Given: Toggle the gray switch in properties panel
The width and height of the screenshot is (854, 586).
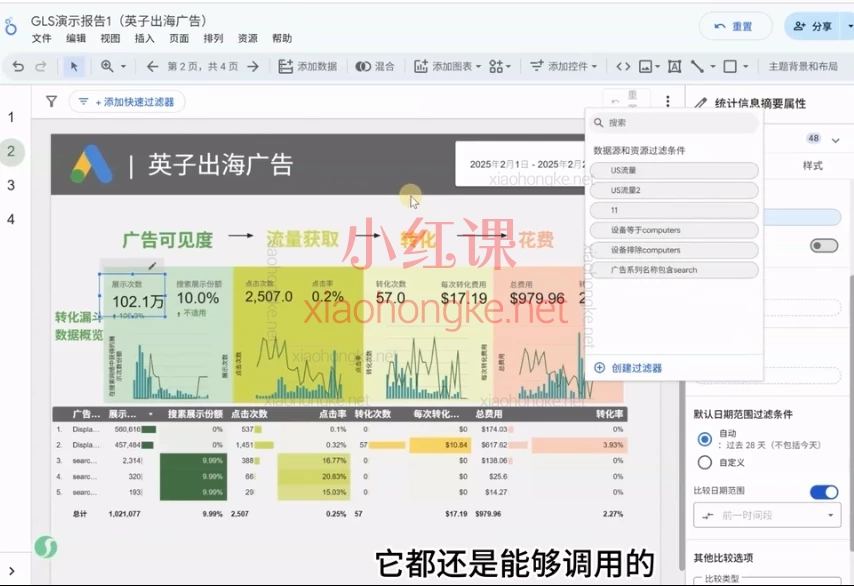Looking at the screenshot, I should pos(824,246).
